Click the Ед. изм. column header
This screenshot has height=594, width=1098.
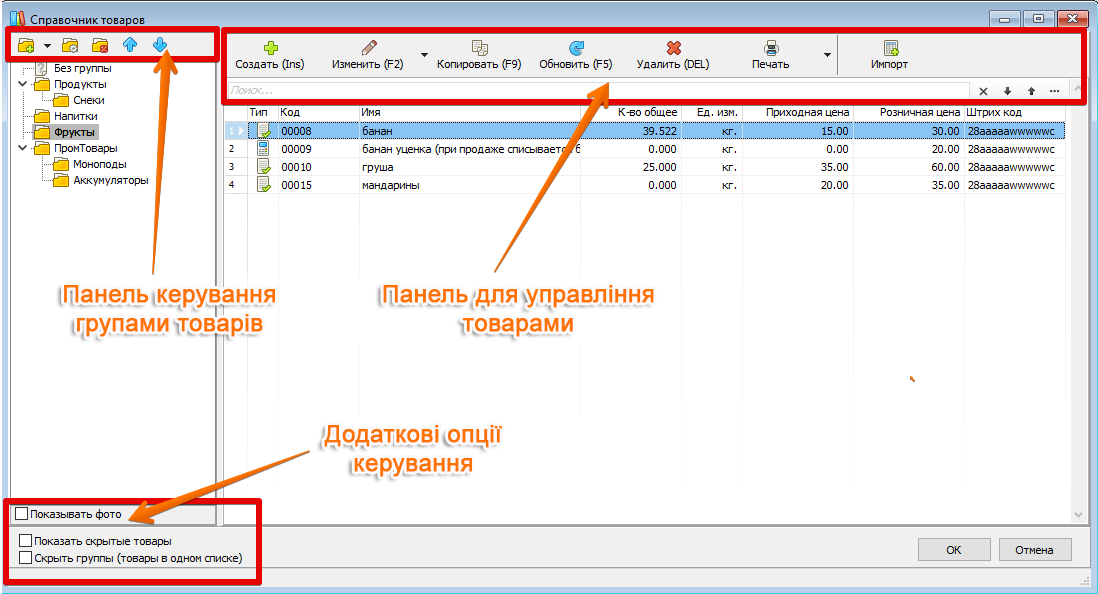[711, 112]
